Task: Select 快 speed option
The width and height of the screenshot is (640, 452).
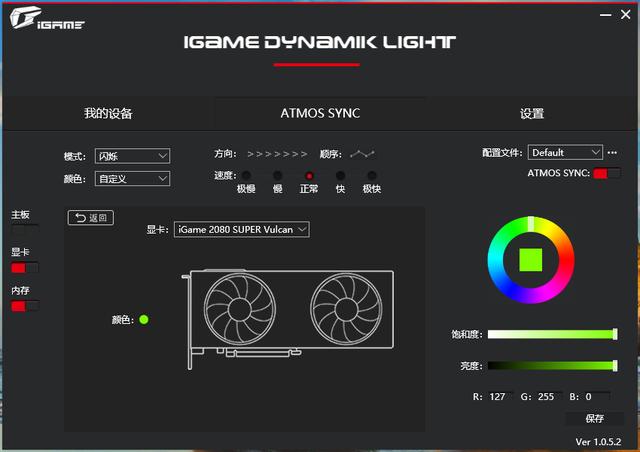Action: pos(340,176)
